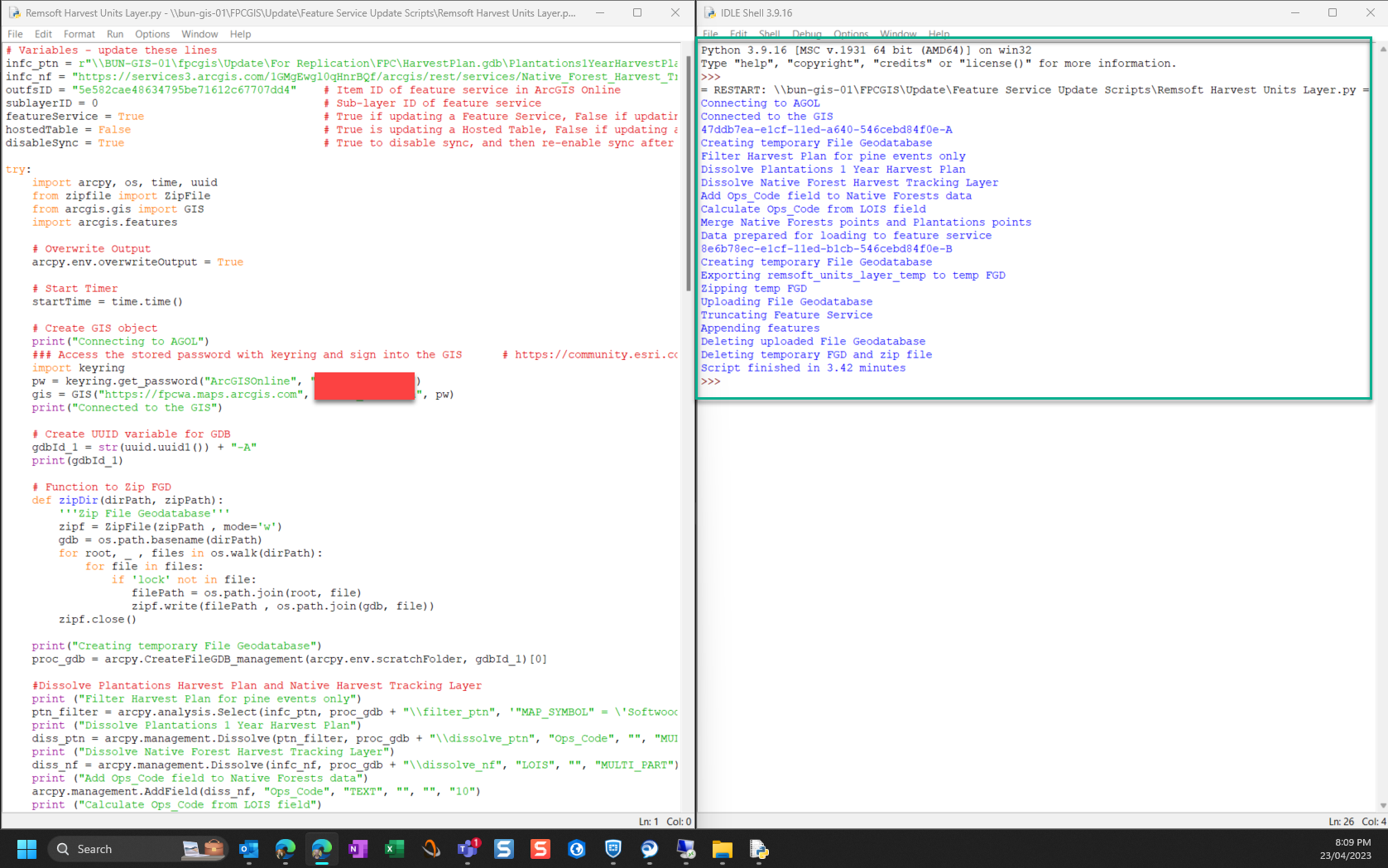
Task: Click the "Script finished in 3.42 minutes" shell line
Action: tap(803, 368)
